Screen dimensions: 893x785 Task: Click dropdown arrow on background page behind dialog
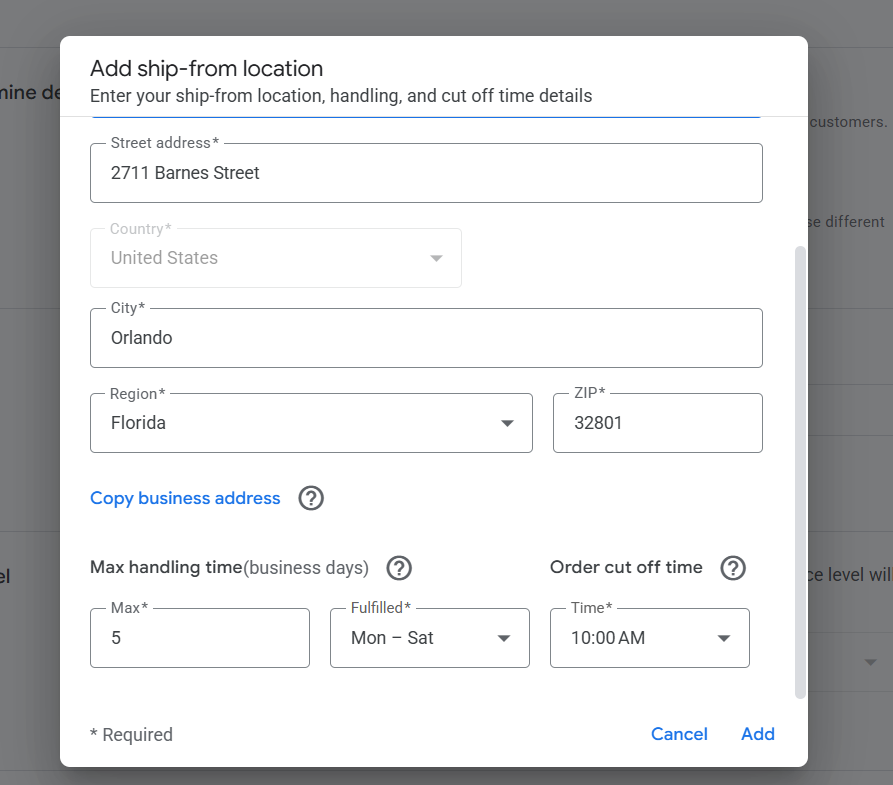[x=870, y=662]
